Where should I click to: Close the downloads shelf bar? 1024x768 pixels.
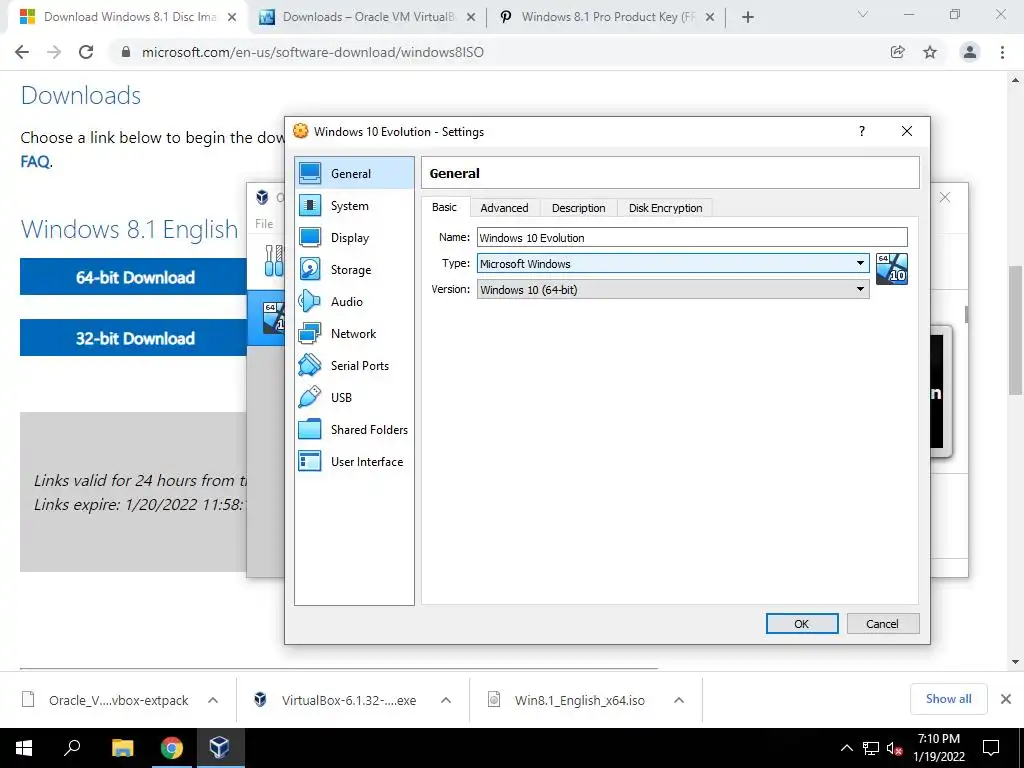point(1006,699)
